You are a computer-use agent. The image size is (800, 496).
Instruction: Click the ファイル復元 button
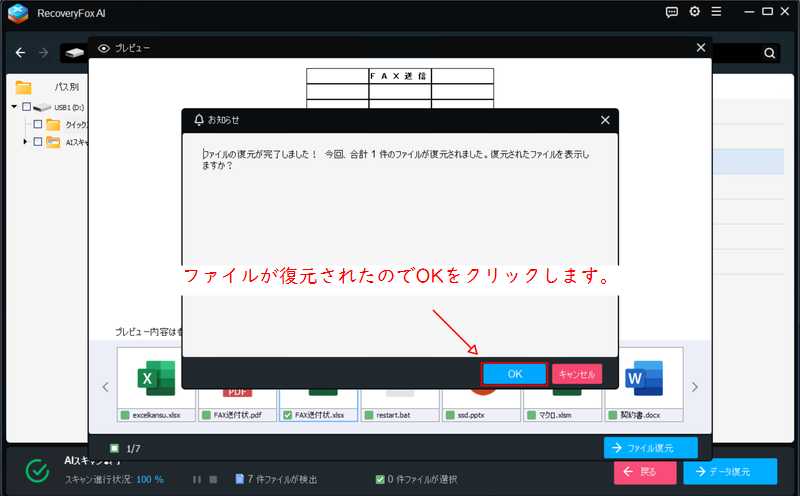coord(650,448)
